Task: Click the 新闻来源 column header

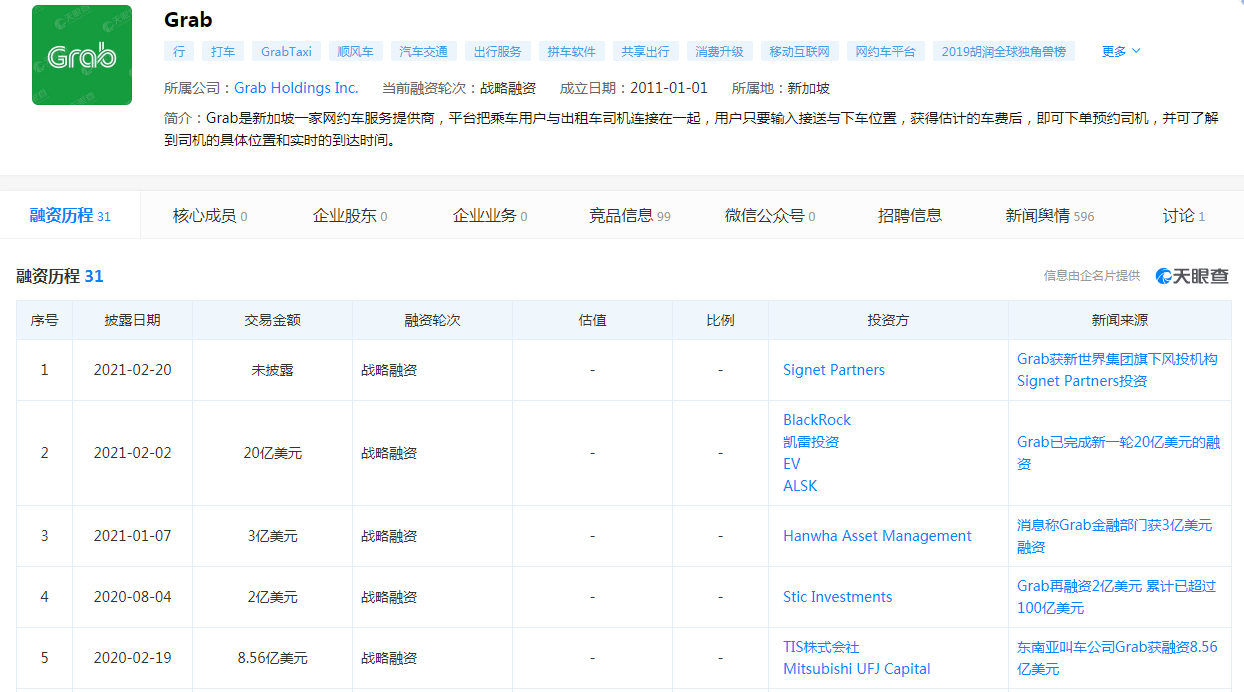Action: tap(1120, 320)
